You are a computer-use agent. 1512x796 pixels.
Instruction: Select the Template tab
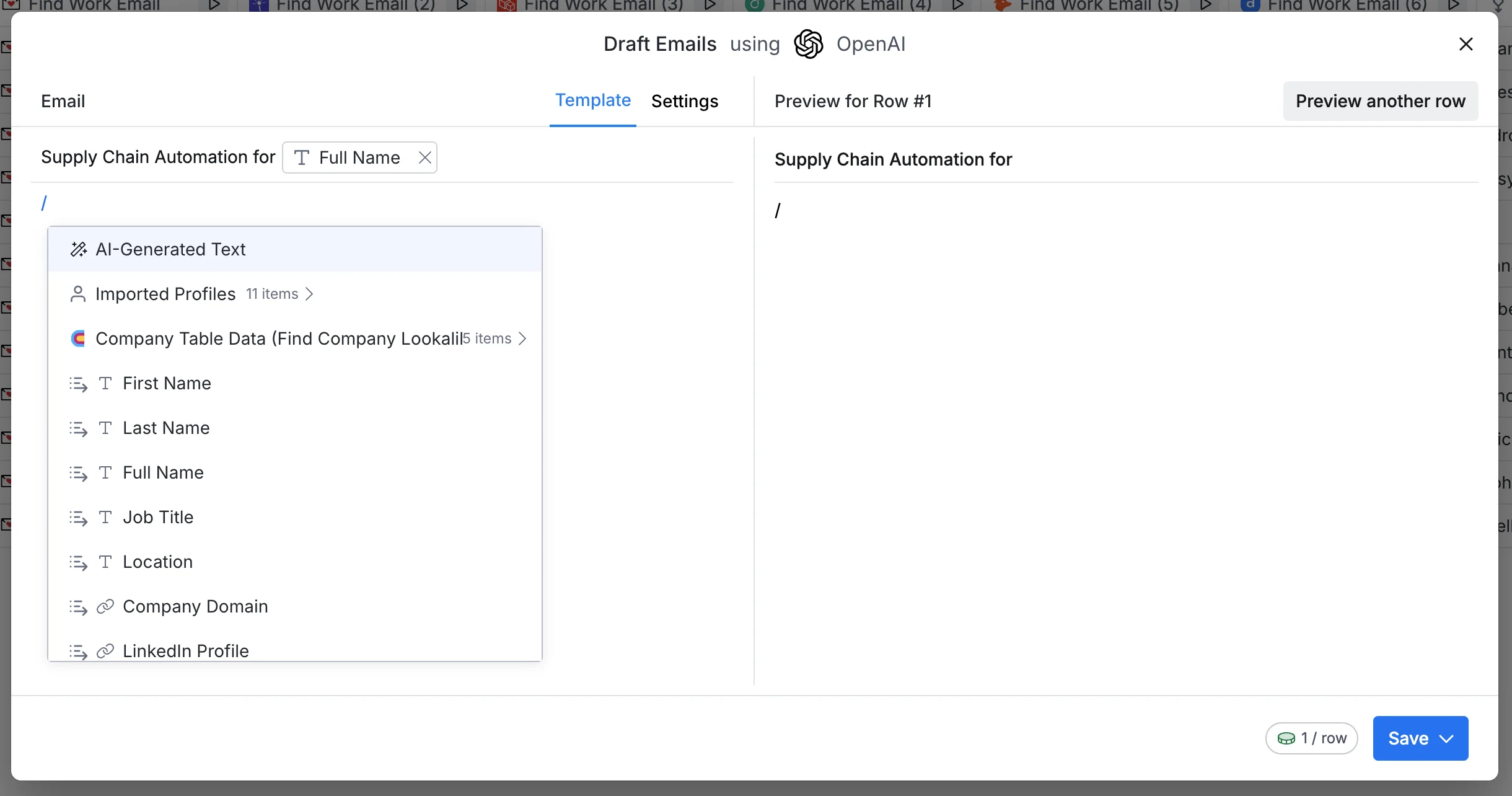592,100
